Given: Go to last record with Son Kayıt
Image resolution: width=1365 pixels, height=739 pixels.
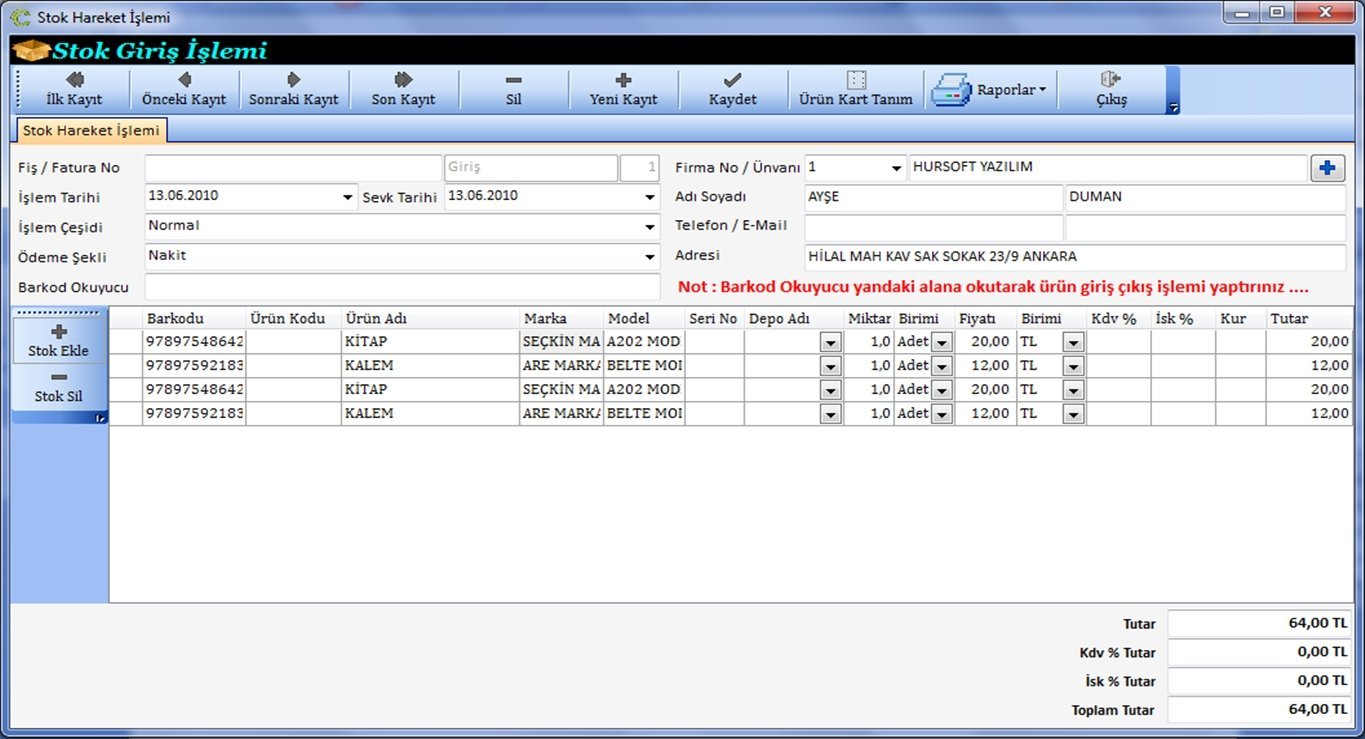Looking at the screenshot, I should pyautogui.click(x=403, y=89).
